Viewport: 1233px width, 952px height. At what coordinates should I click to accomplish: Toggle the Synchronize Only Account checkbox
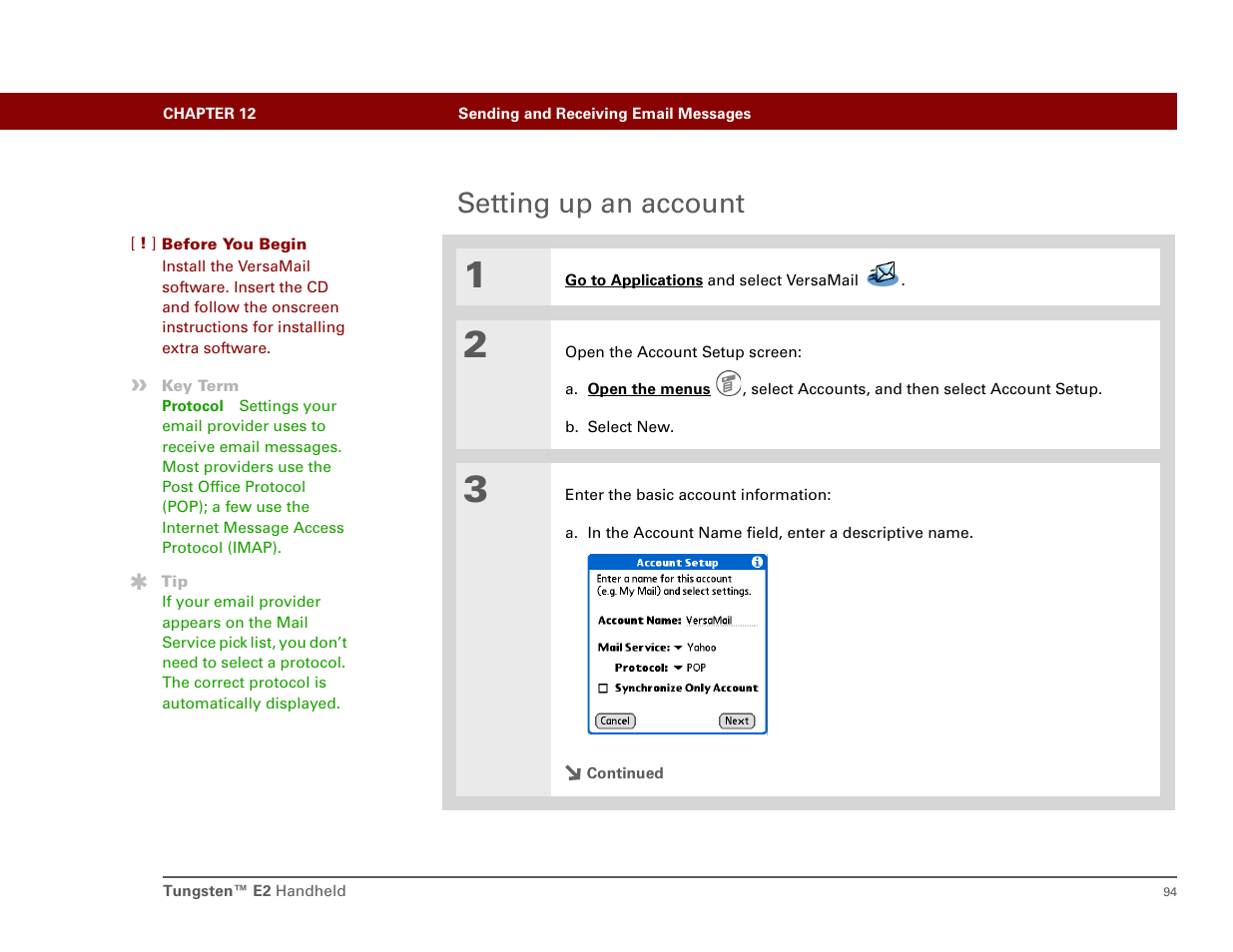tap(603, 689)
